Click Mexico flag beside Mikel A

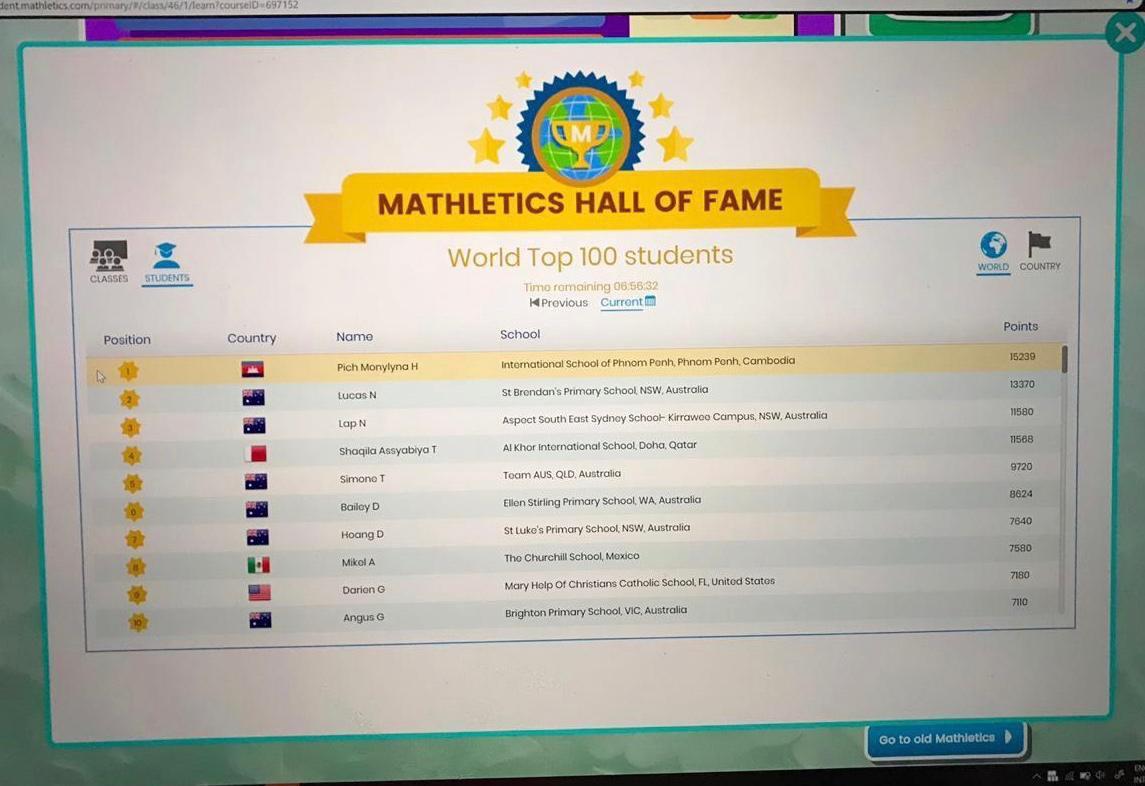click(259, 565)
